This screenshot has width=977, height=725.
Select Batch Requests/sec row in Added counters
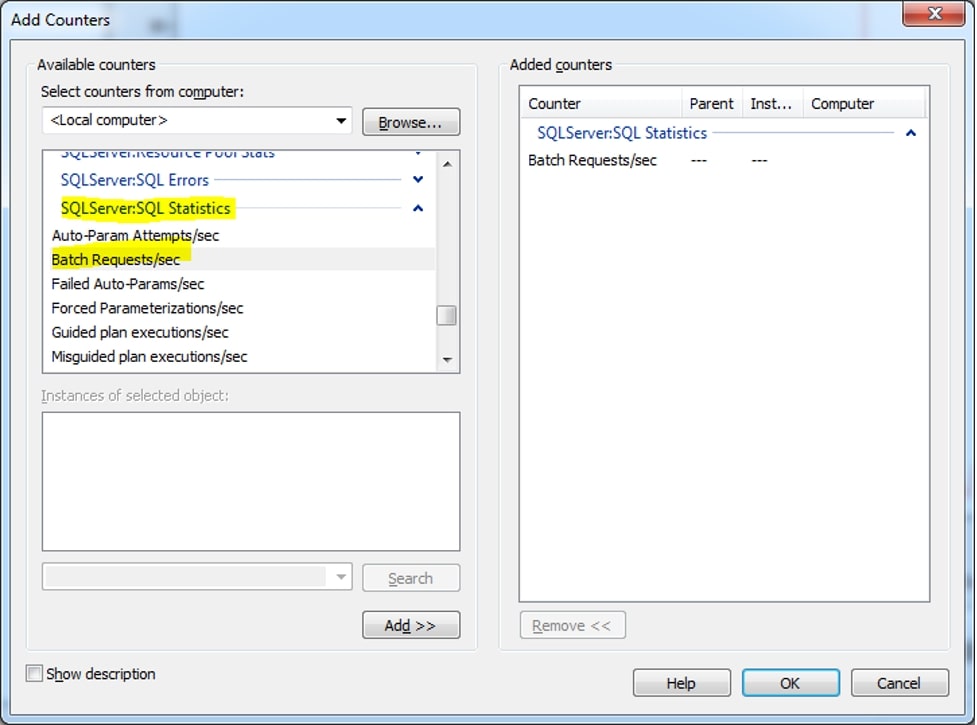pyautogui.click(x=592, y=160)
